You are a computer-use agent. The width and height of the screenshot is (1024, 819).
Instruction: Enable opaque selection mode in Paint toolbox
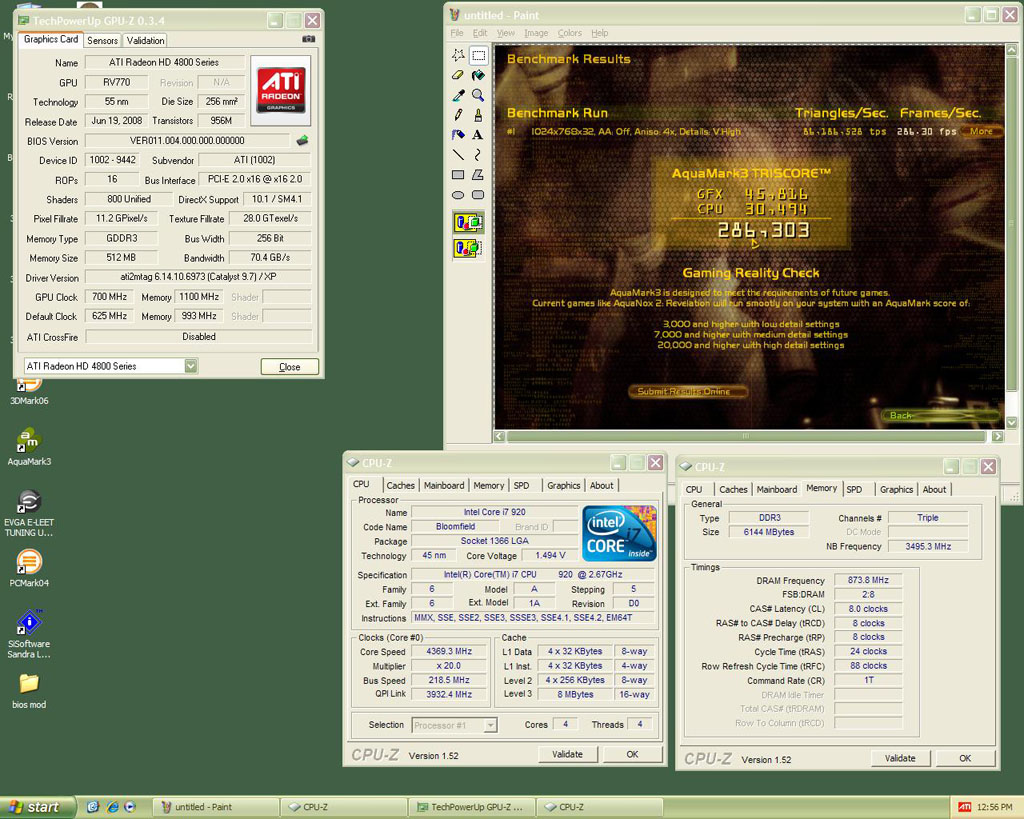tap(468, 223)
